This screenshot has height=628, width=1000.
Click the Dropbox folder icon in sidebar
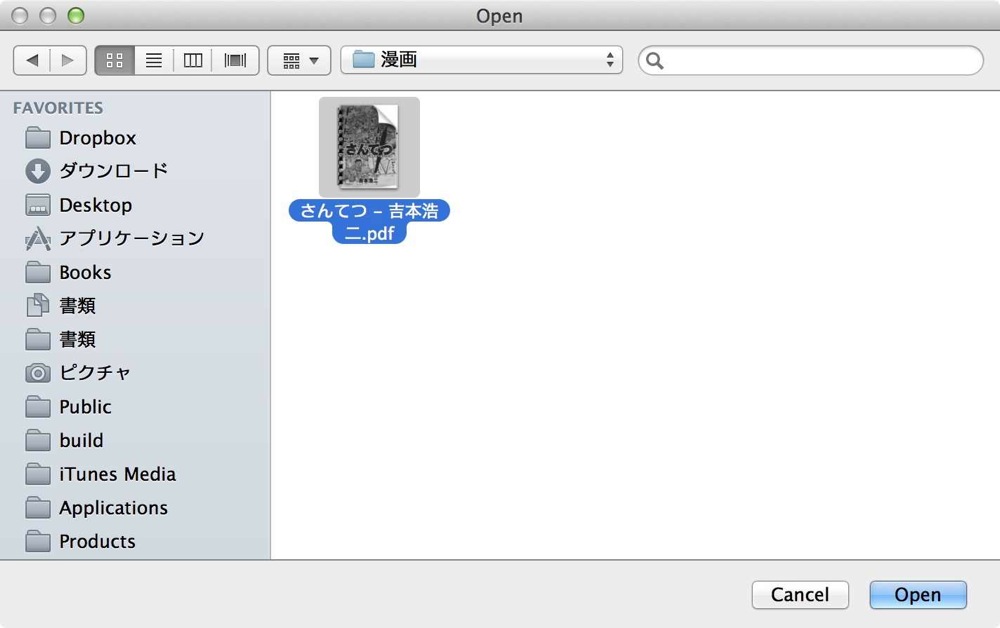tap(38, 138)
